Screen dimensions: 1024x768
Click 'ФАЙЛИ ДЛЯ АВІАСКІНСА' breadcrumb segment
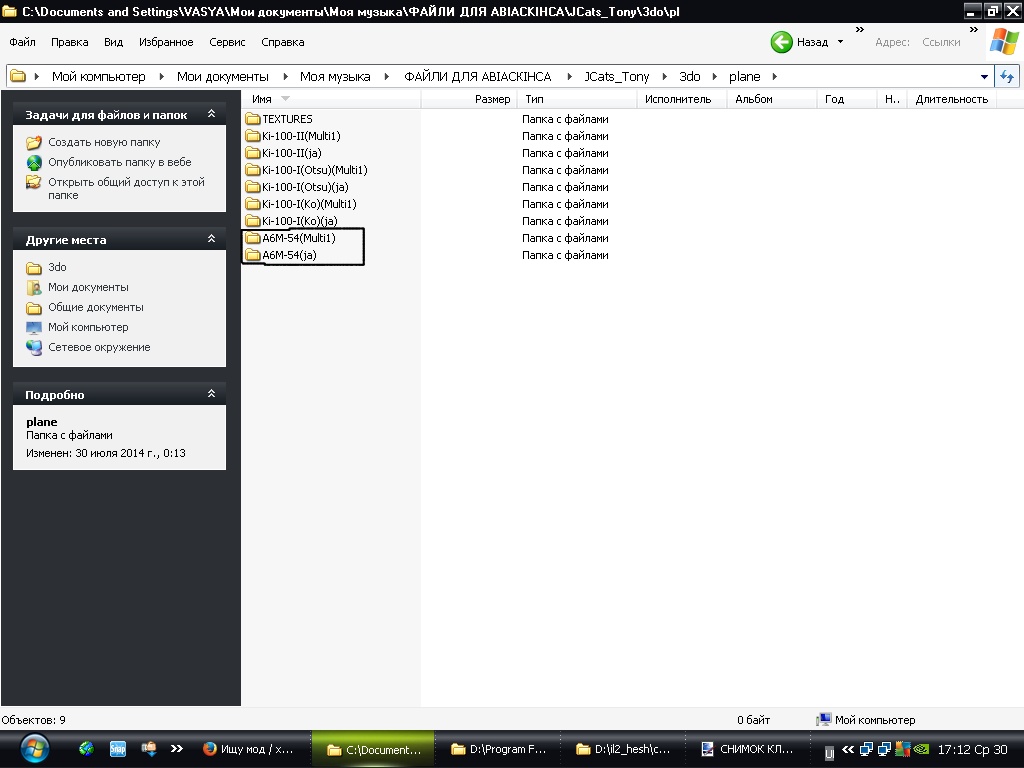point(477,76)
